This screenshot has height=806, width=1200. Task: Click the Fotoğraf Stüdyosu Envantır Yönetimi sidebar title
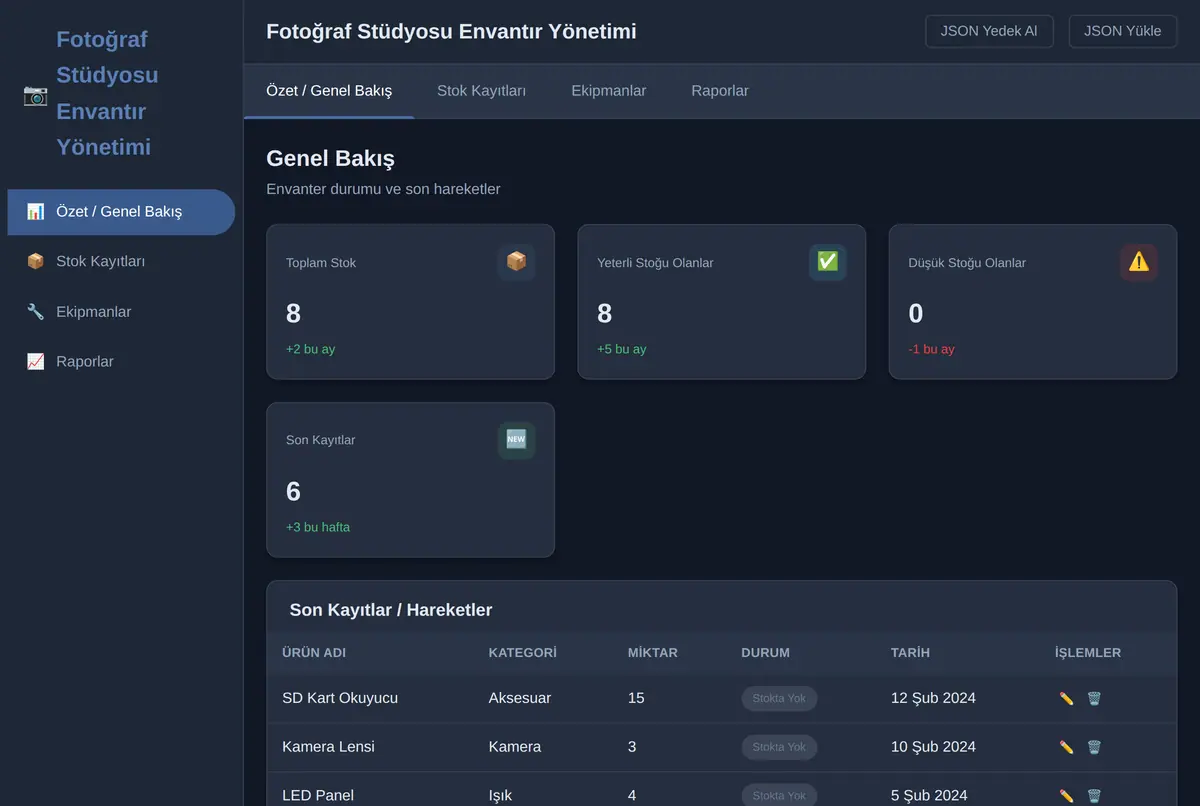[x=107, y=94]
